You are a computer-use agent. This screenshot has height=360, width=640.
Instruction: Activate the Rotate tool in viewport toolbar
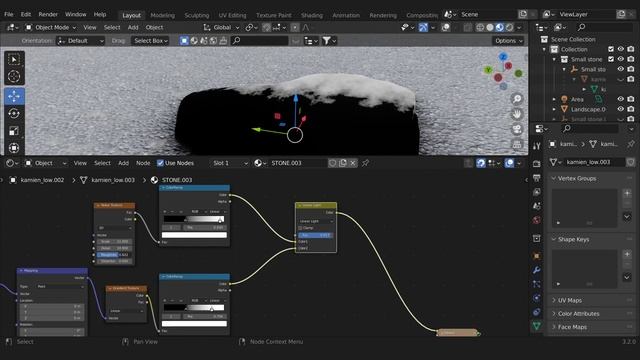tap(14, 113)
